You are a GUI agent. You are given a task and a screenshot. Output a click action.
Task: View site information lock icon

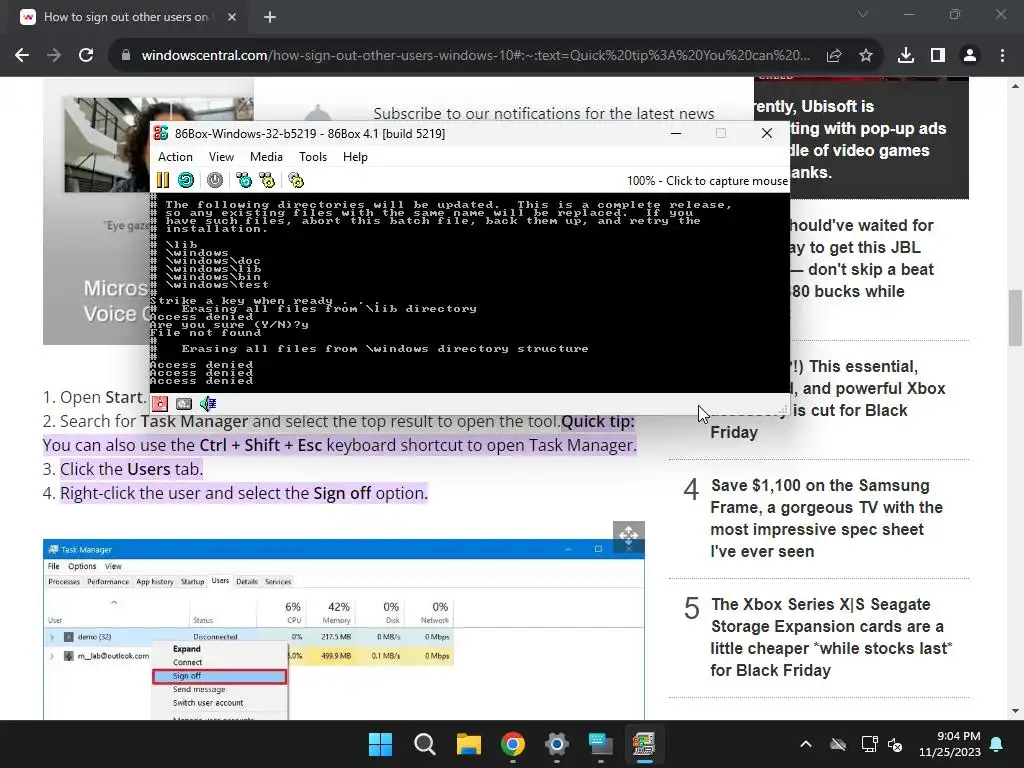(x=126, y=56)
